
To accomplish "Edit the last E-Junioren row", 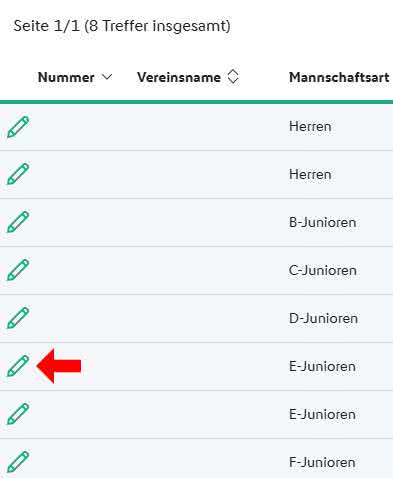I will tap(18, 414).
